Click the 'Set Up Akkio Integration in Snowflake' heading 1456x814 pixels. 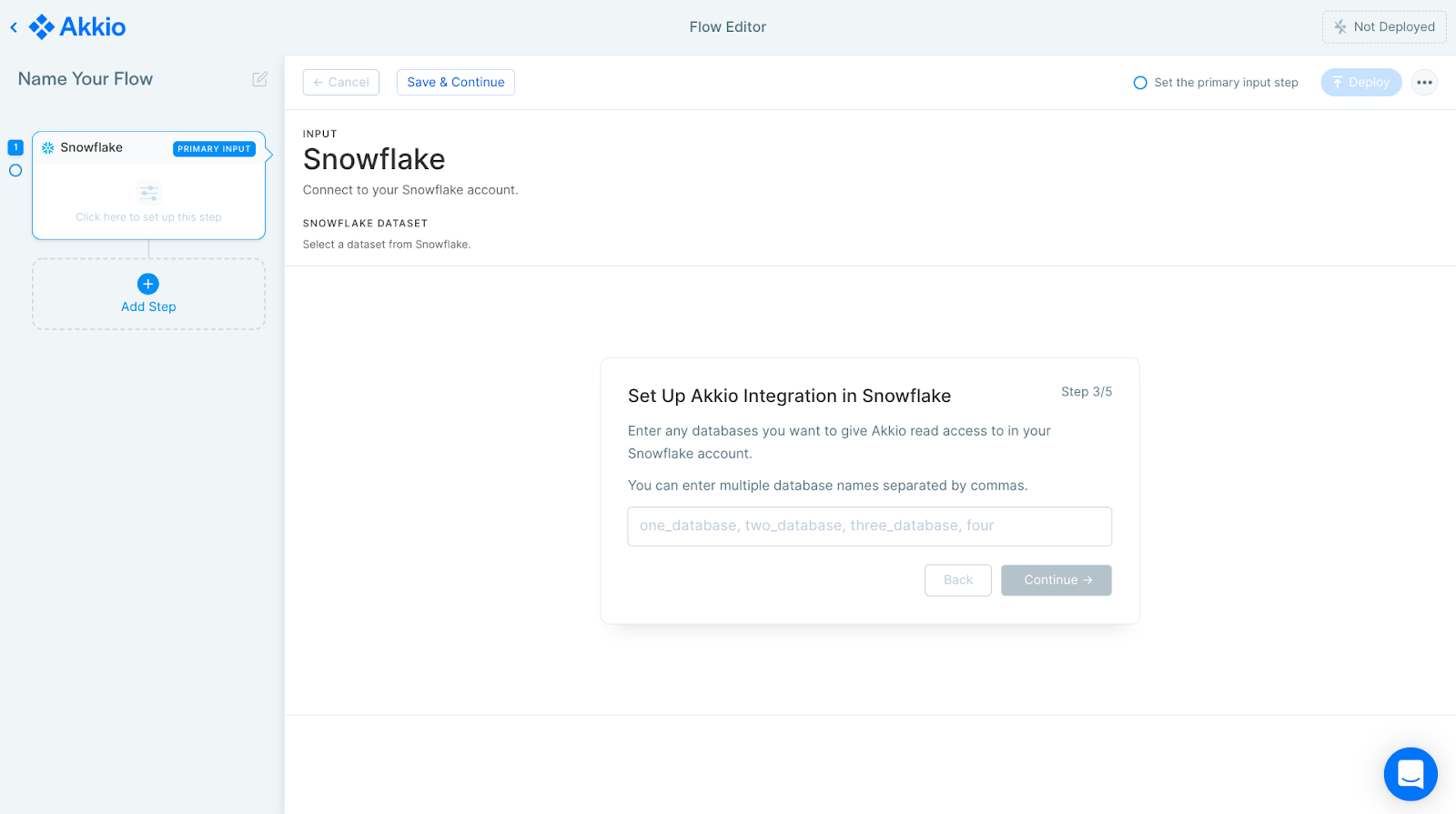(789, 396)
